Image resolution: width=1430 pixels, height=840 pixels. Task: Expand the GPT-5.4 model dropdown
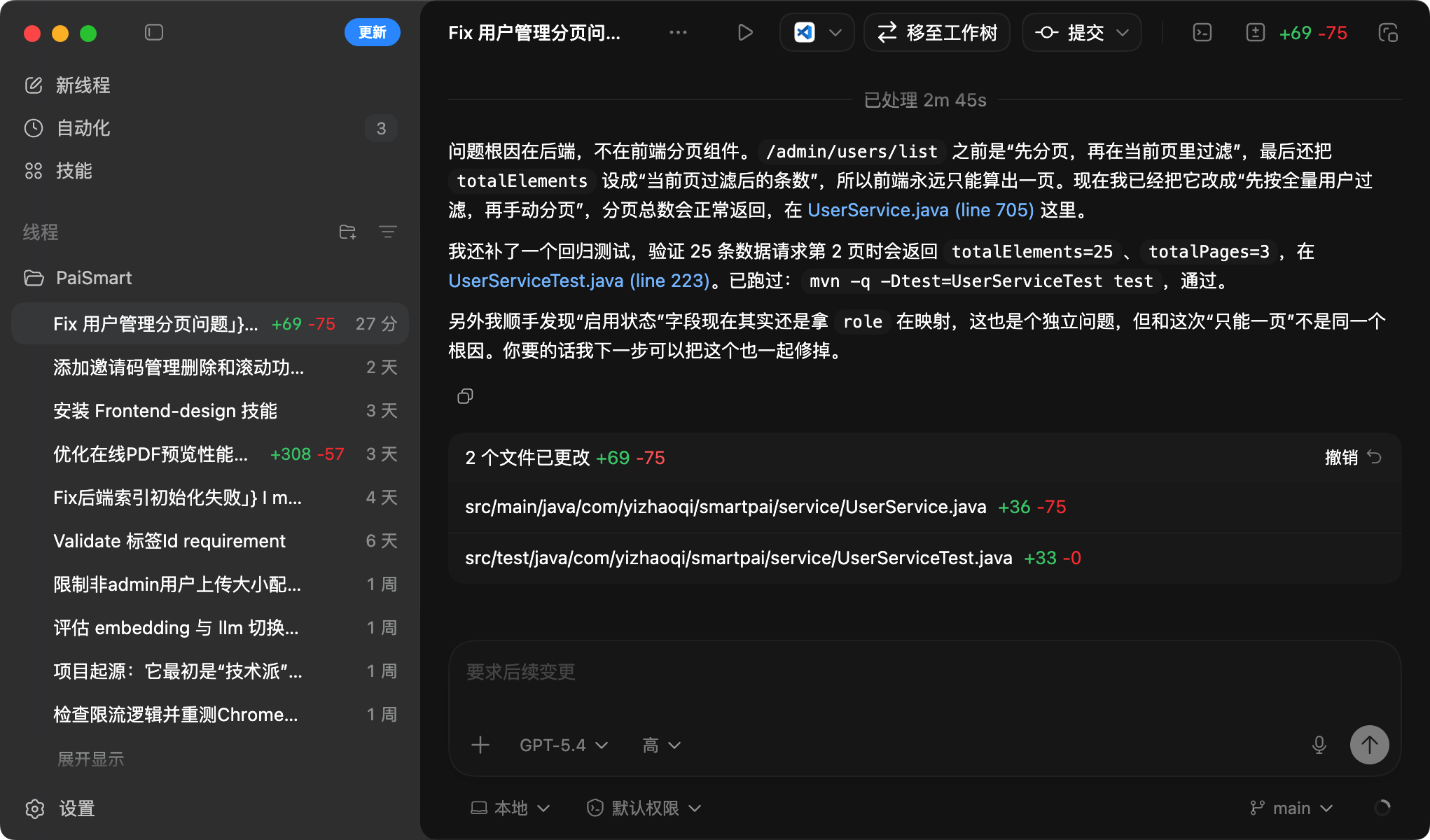pyautogui.click(x=563, y=745)
